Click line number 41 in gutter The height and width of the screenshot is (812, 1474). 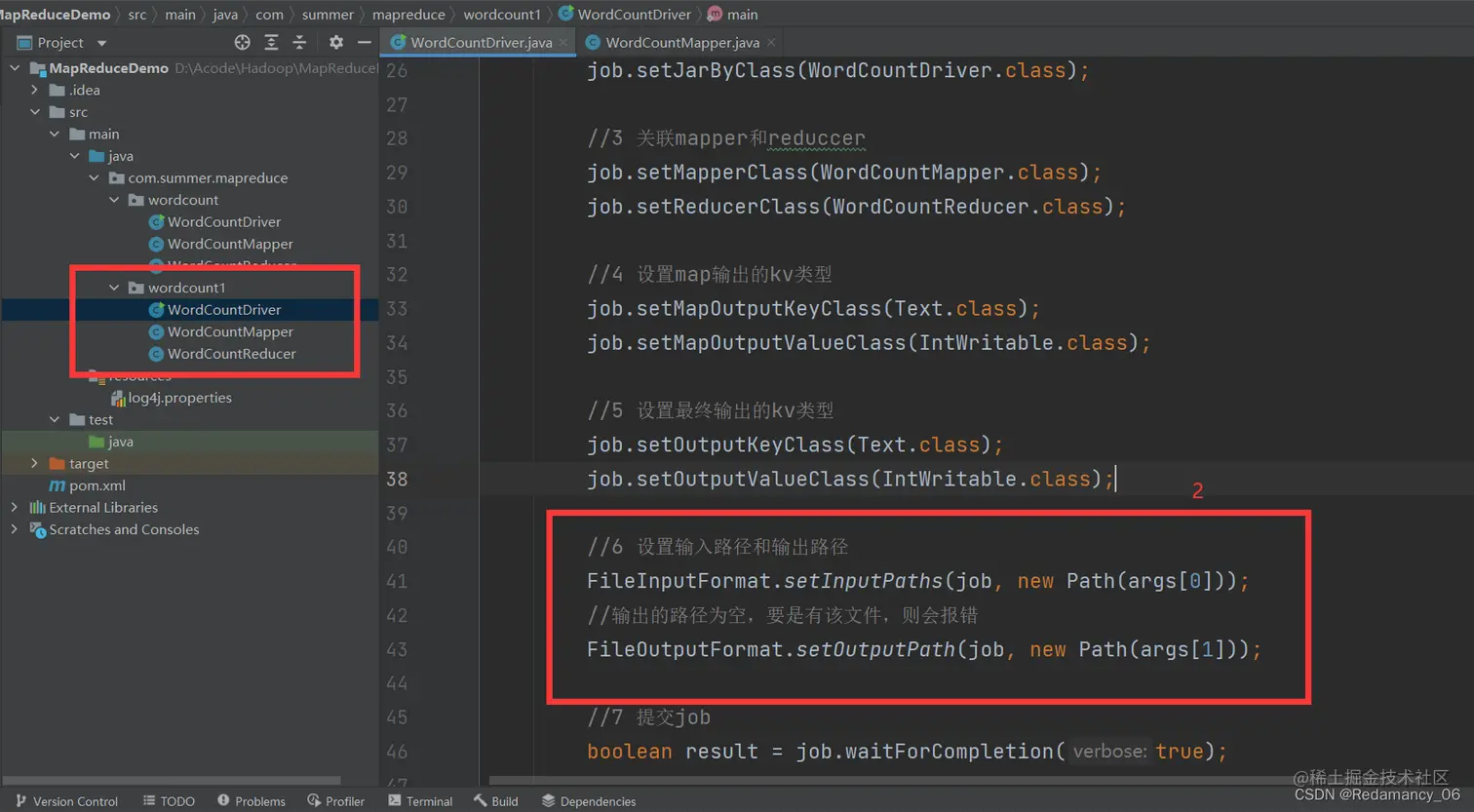tap(397, 581)
